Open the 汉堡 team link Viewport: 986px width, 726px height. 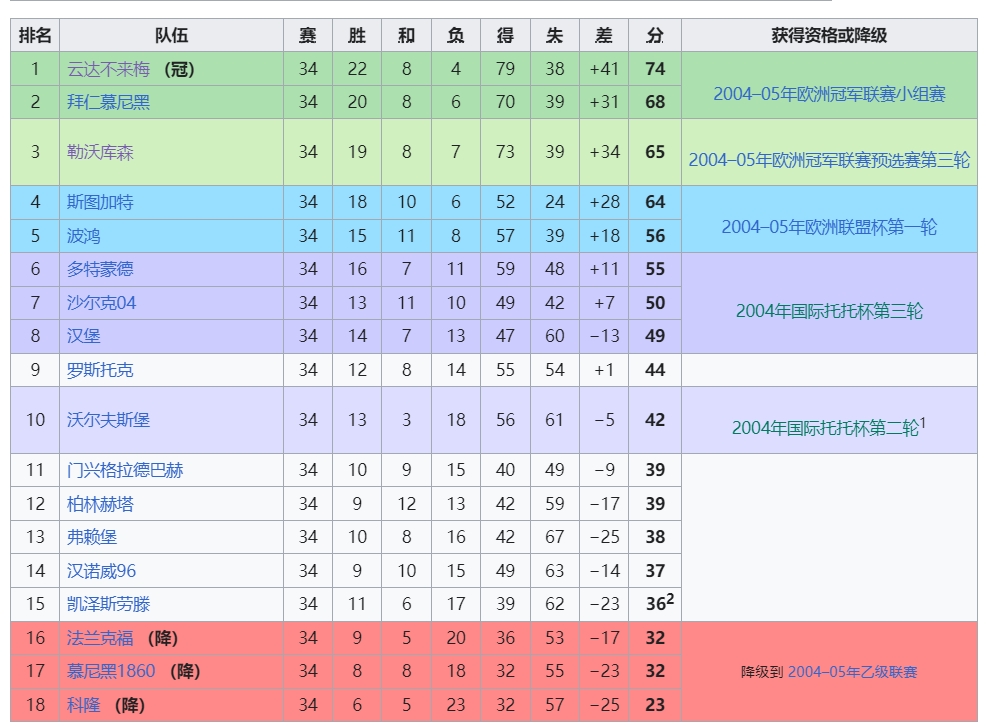[x=84, y=336]
